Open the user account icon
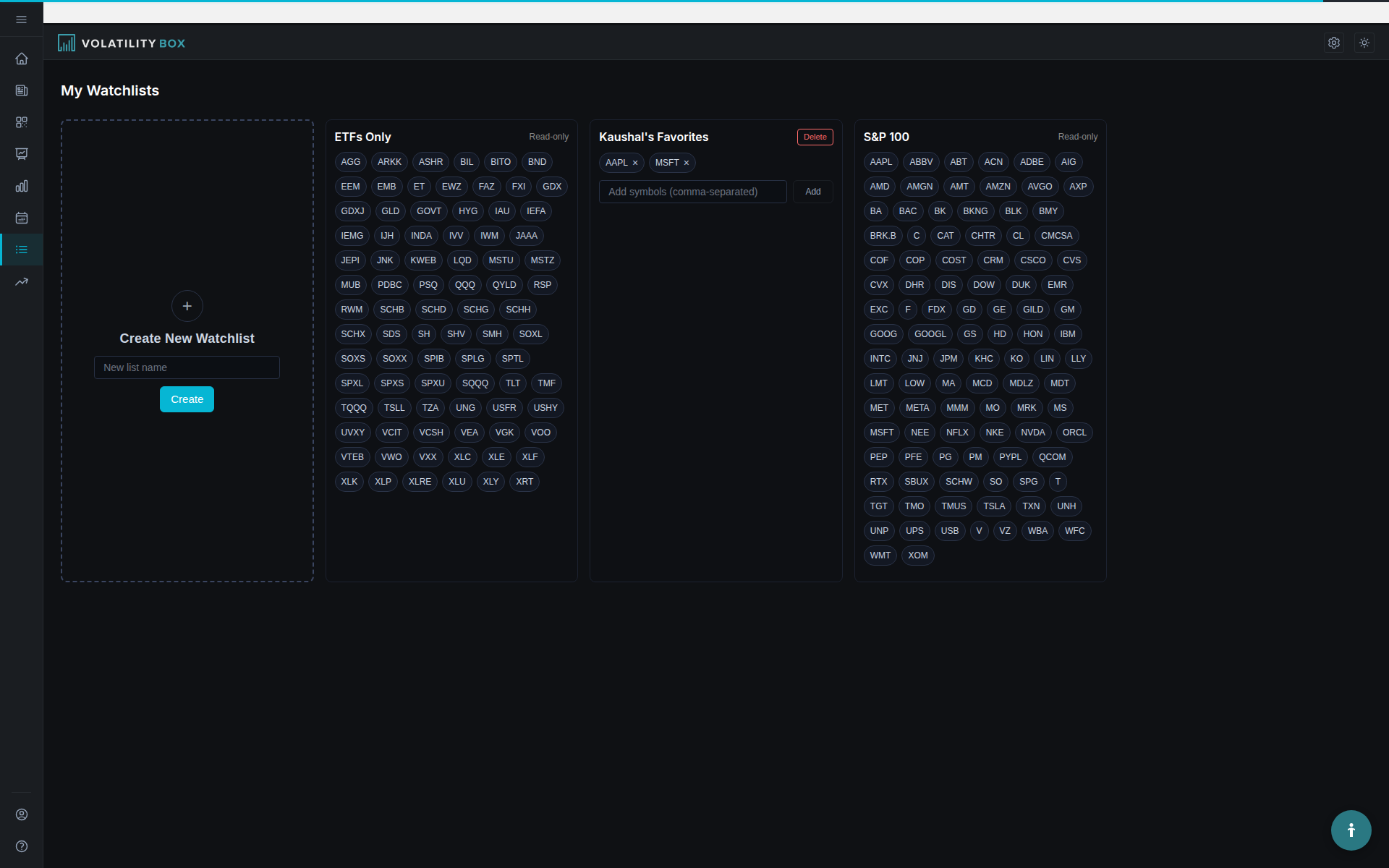Viewport: 1389px width, 868px height. (x=22, y=814)
